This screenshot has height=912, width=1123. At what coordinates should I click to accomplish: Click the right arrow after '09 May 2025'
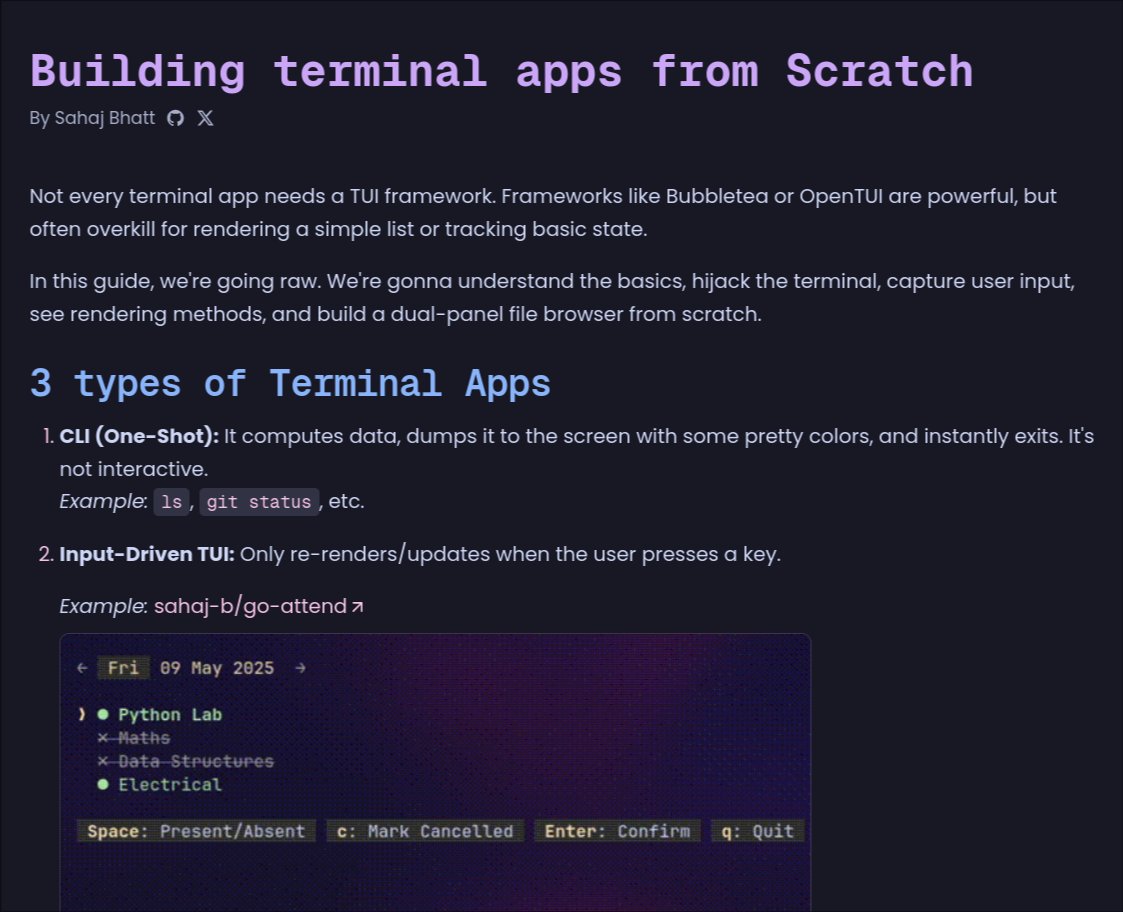point(301,668)
